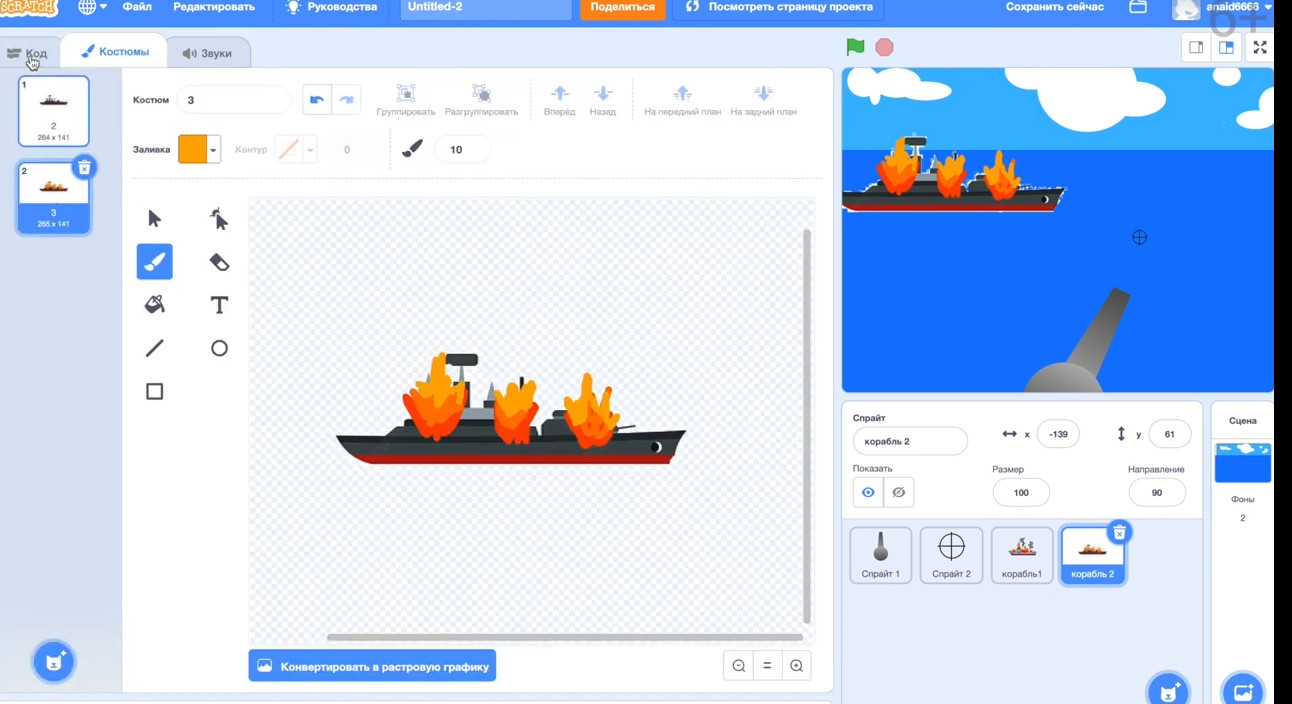Select the Line tool
This screenshot has height=704, width=1292.
[154, 348]
